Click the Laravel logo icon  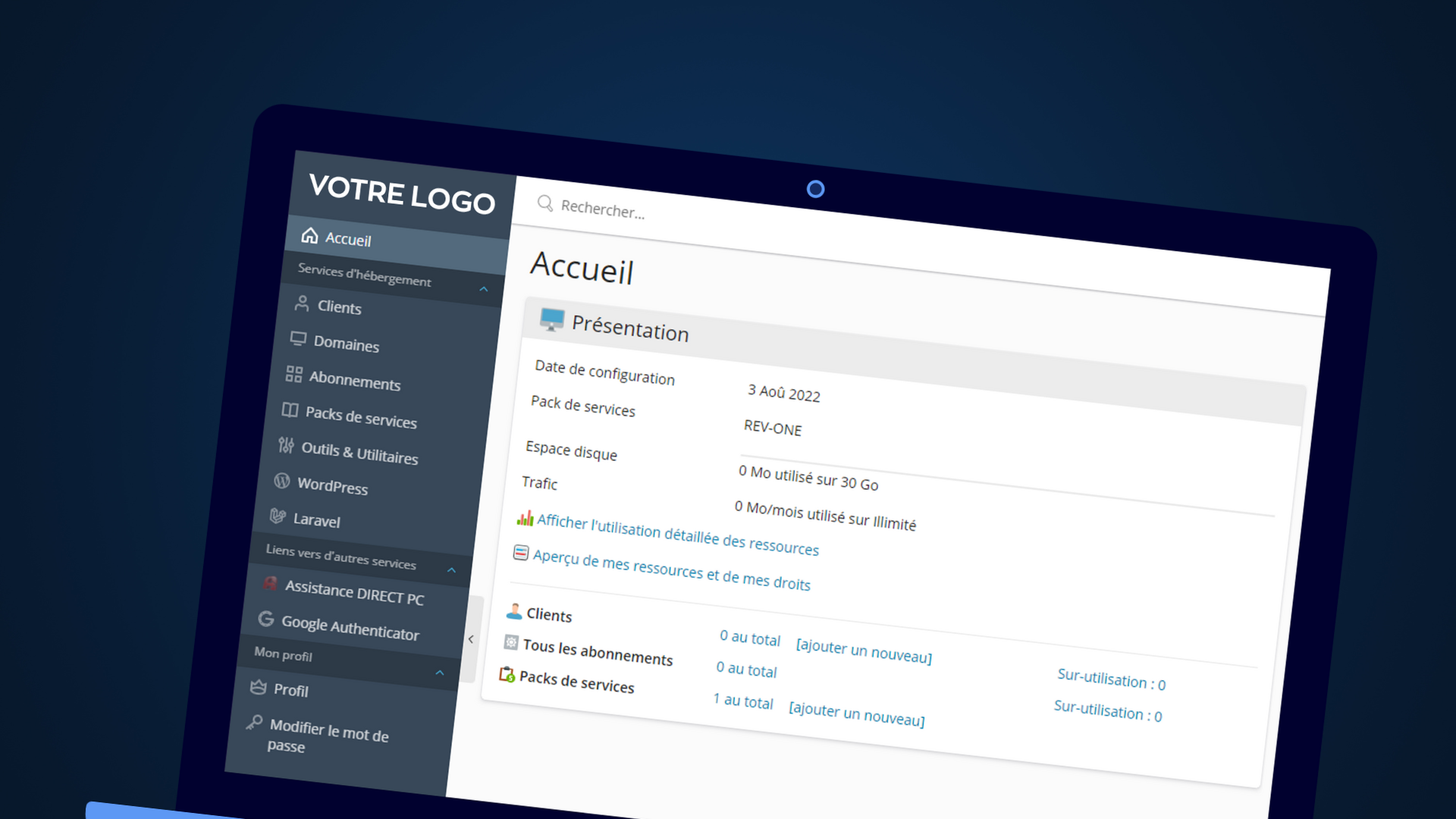[278, 516]
